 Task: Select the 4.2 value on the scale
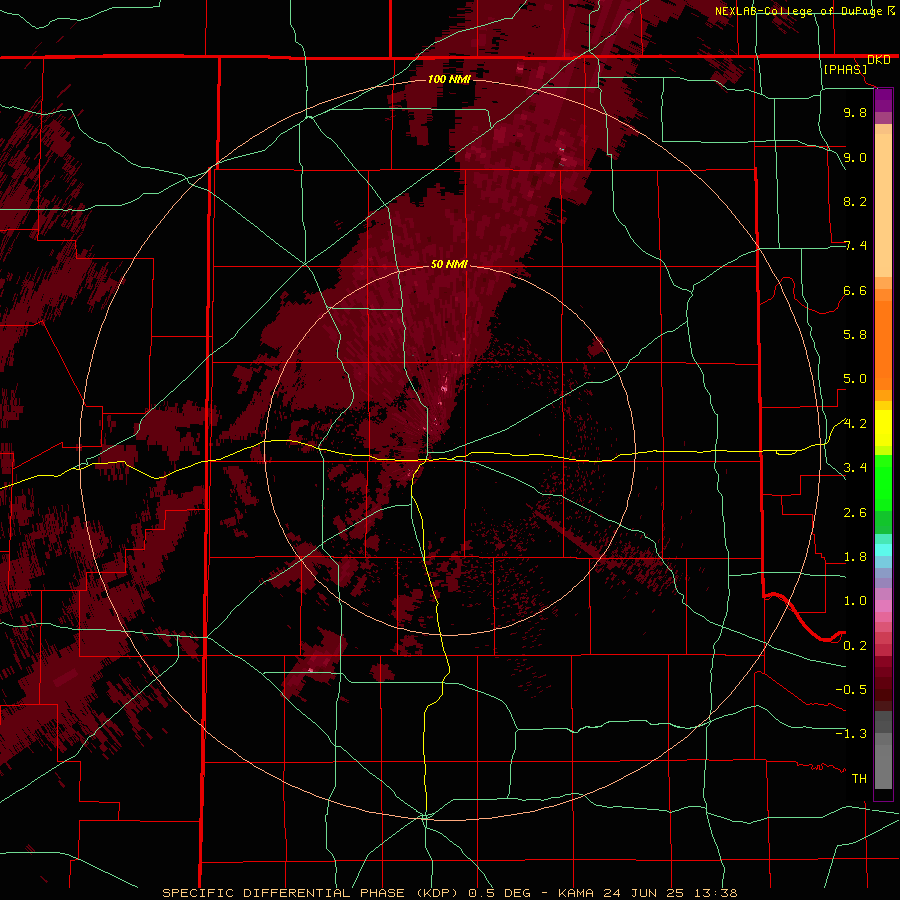click(855, 424)
